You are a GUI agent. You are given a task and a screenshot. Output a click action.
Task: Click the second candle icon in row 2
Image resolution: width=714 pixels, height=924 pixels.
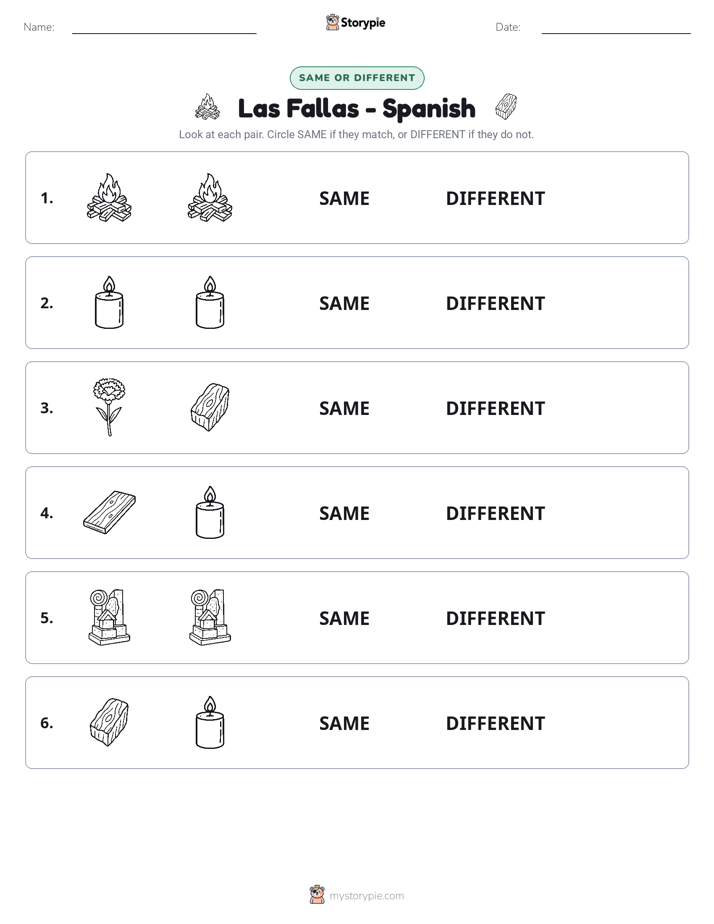pos(210,302)
